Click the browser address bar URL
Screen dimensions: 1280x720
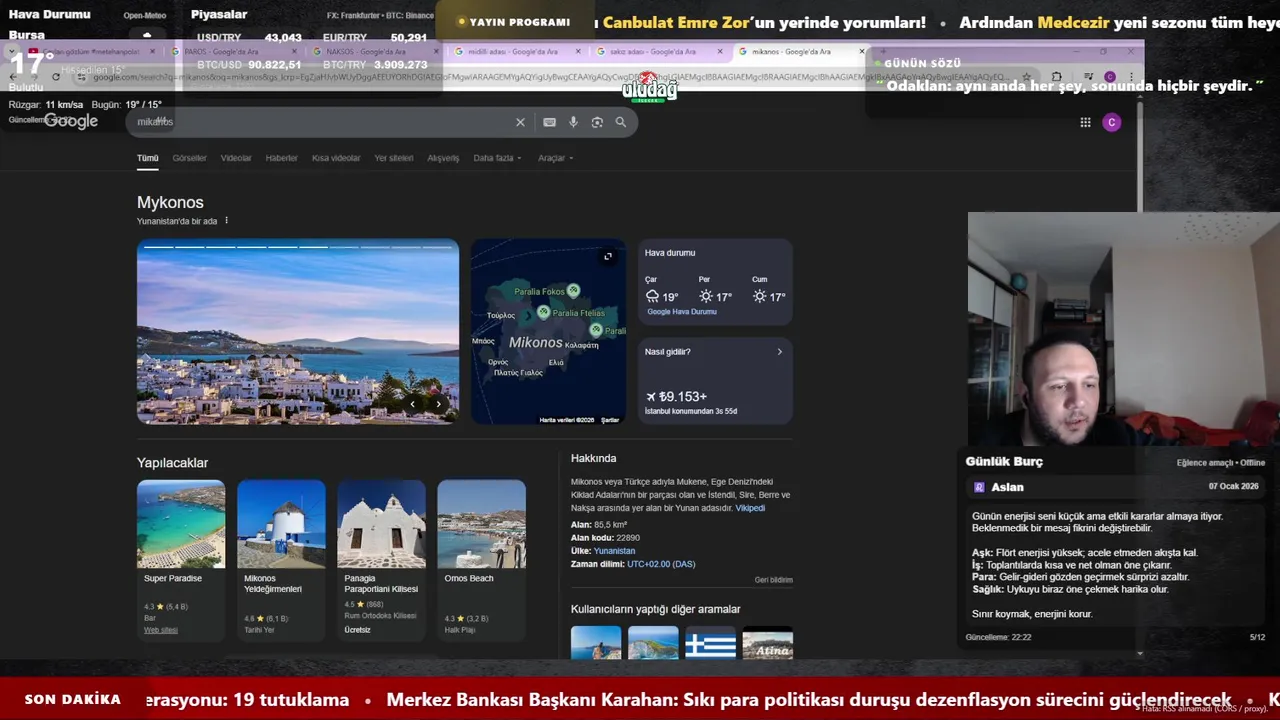[x=550, y=77]
